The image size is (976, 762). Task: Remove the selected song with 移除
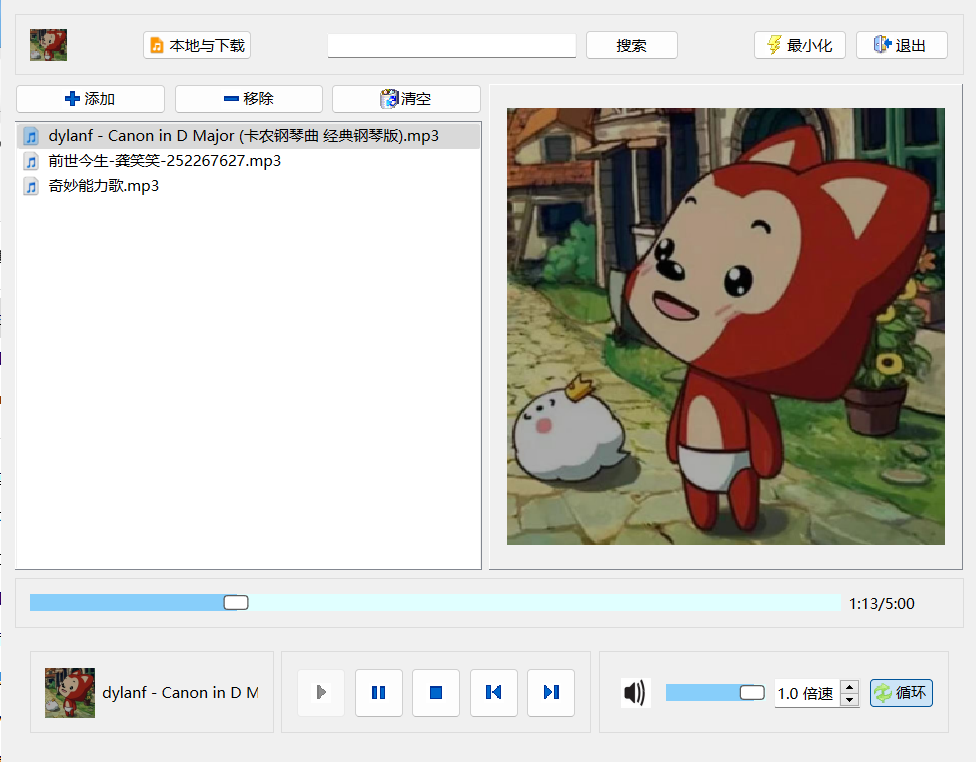[x=249, y=99]
